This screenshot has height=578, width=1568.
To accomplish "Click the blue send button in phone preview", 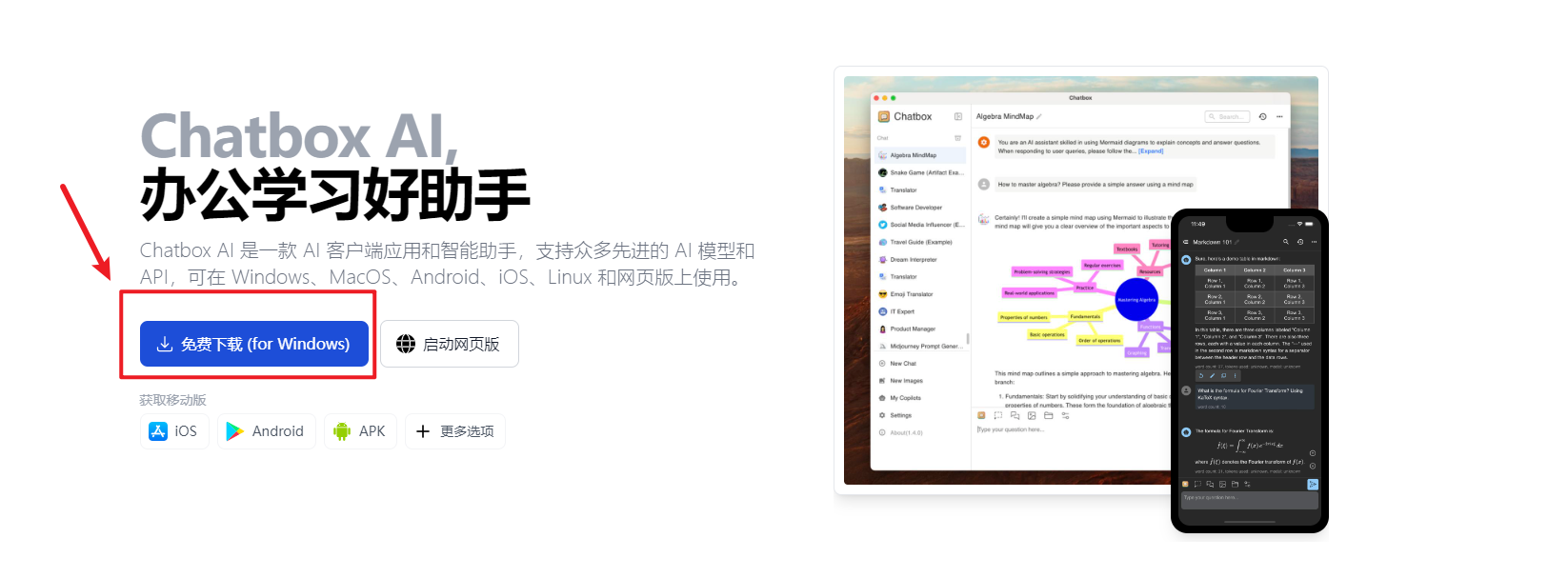I will (1312, 485).
